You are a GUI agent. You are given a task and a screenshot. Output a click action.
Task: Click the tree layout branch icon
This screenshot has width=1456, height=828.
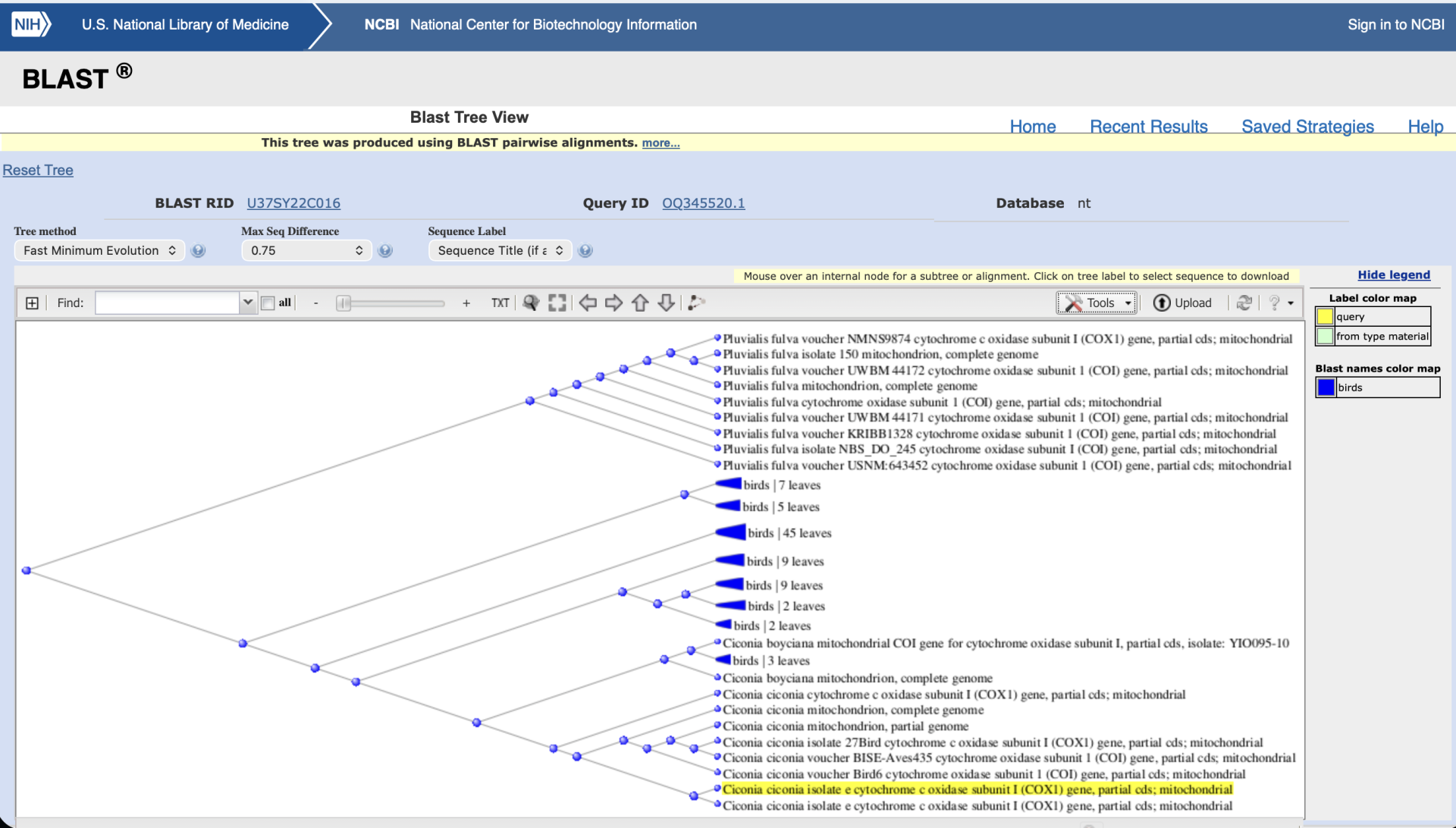click(x=696, y=303)
